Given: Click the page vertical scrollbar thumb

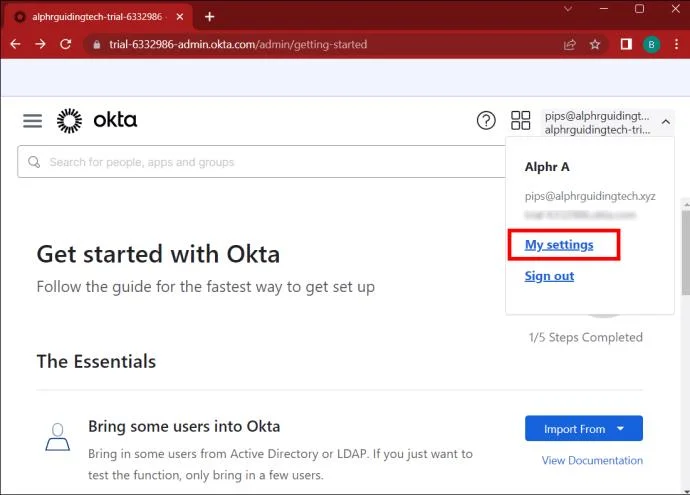Looking at the screenshot, I should tap(686, 252).
